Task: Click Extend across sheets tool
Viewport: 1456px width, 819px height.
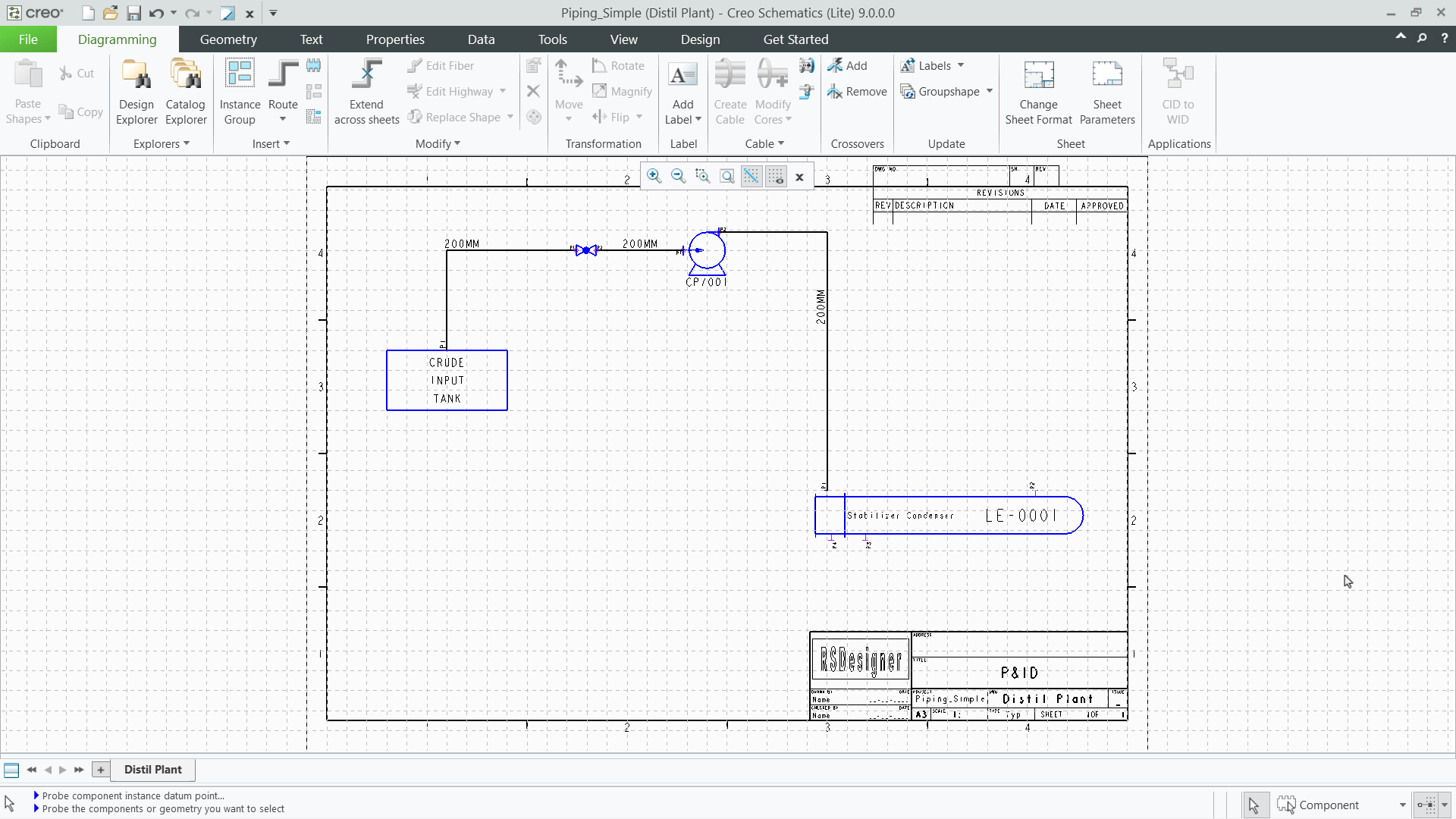Action: click(x=367, y=92)
